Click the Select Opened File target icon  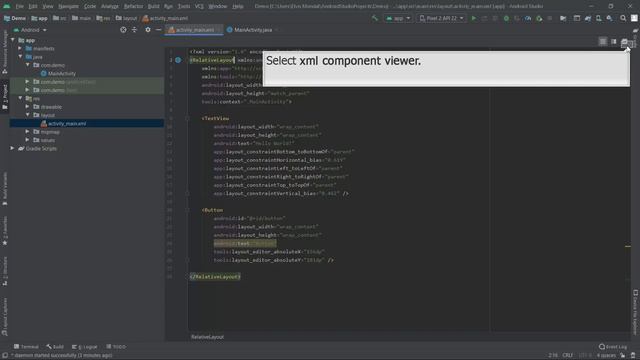click(123, 30)
